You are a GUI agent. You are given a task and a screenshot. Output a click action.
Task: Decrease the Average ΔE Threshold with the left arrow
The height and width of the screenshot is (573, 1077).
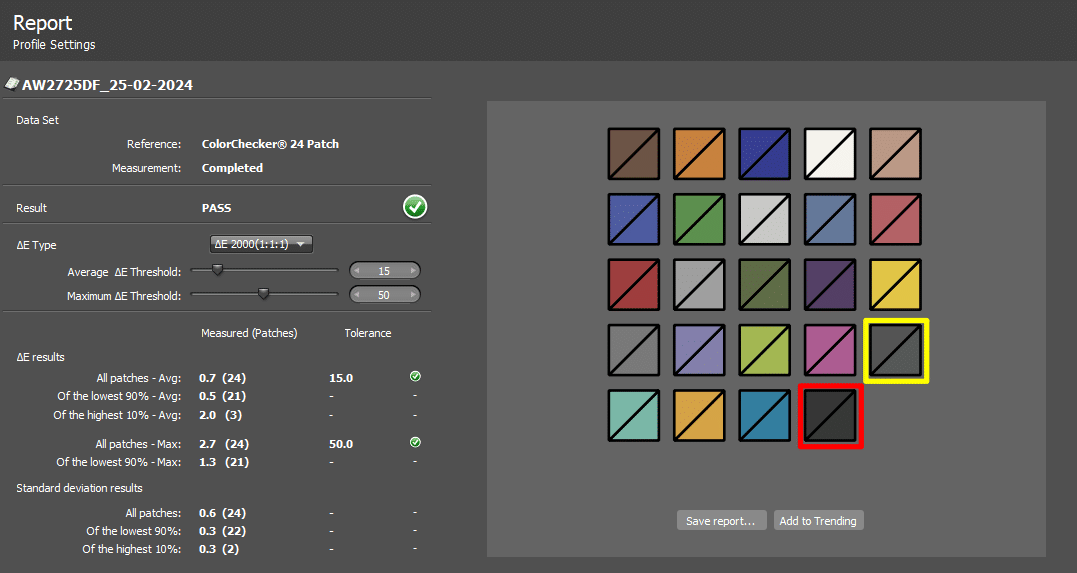click(357, 271)
